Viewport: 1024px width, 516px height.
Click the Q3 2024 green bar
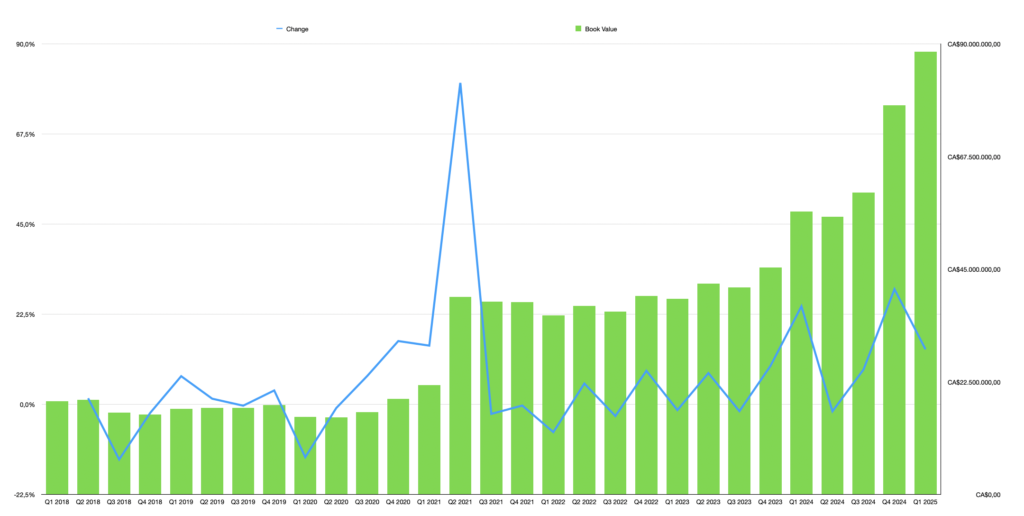click(863, 343)
